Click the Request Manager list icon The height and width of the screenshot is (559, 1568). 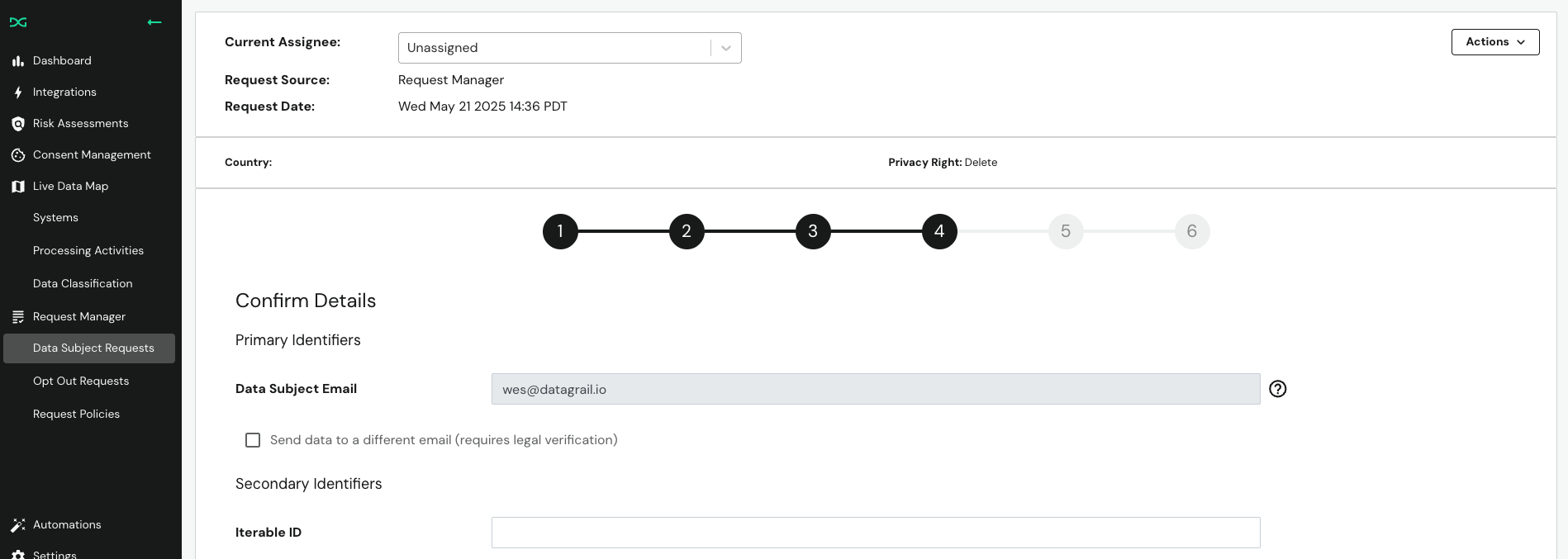click(x=18, y=317)
